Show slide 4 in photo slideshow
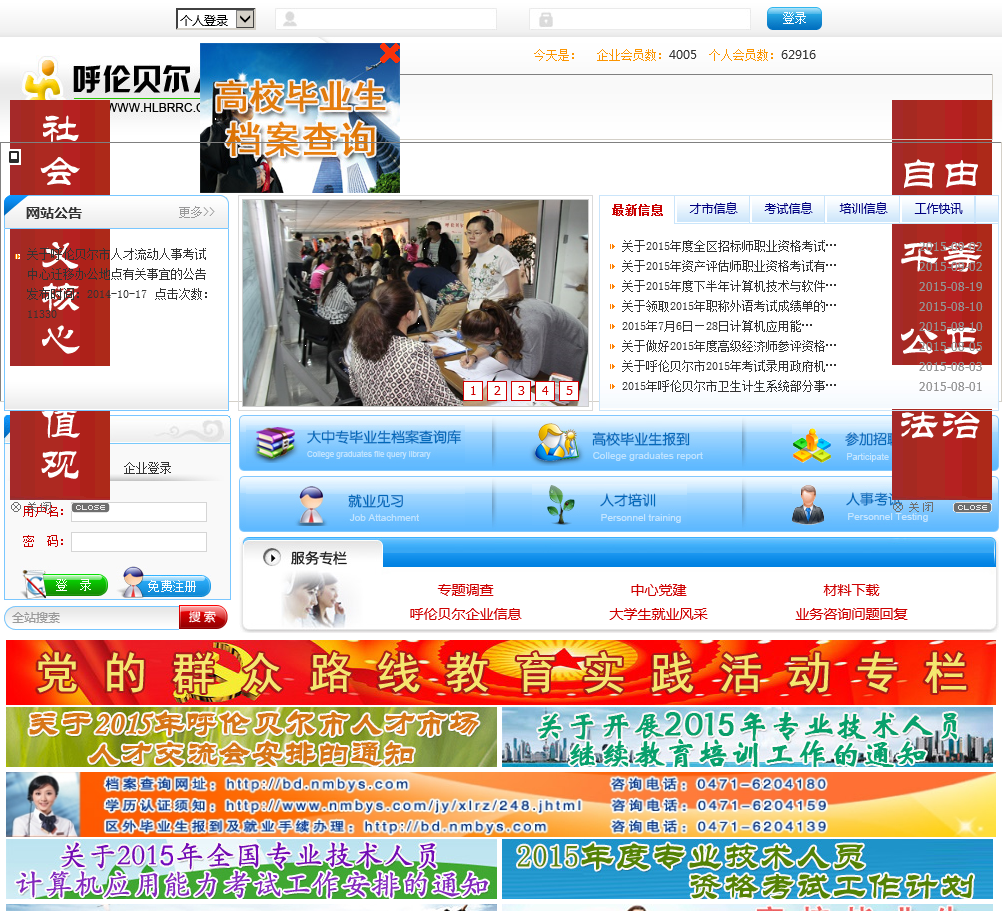Image resolution: width=1002 pixels, height=911 pixels. click(545, 391)
